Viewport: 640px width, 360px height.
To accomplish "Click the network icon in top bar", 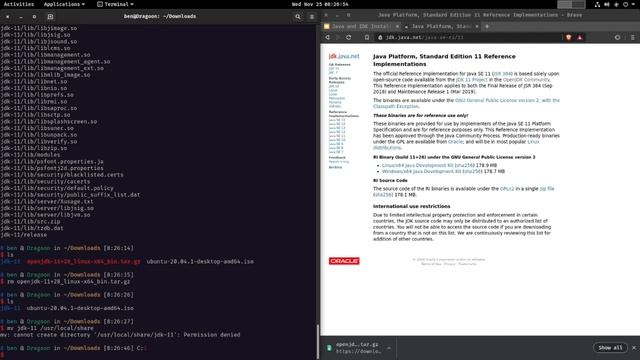I will [x=598, y=4].
